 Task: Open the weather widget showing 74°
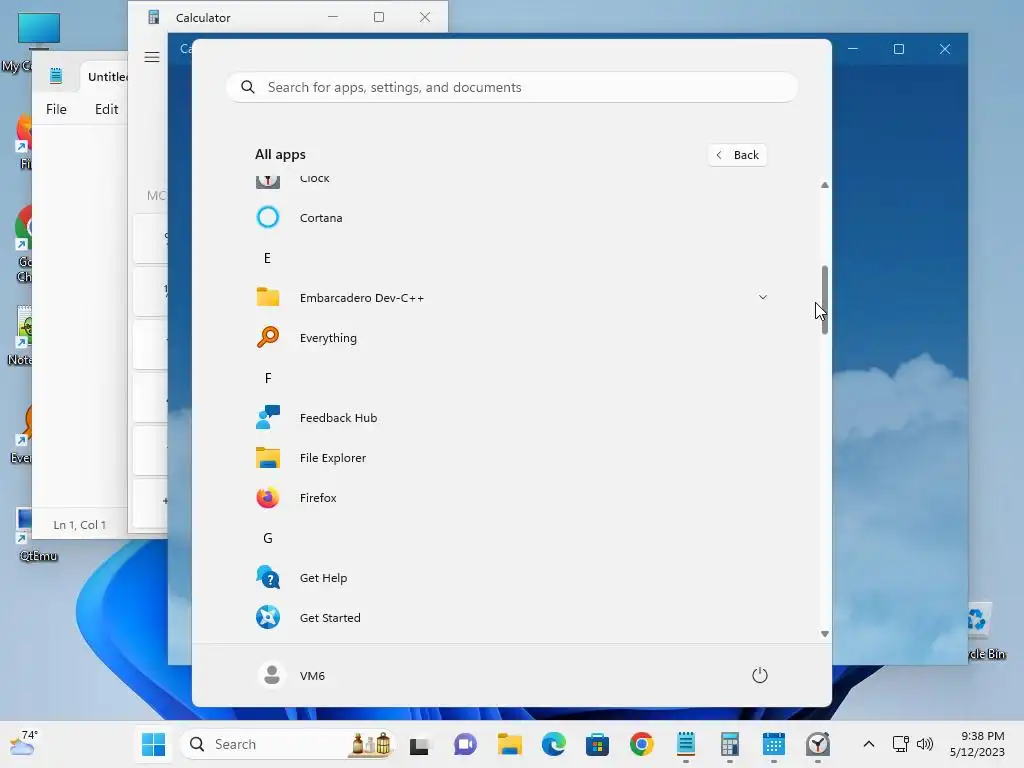click(24, 743)
